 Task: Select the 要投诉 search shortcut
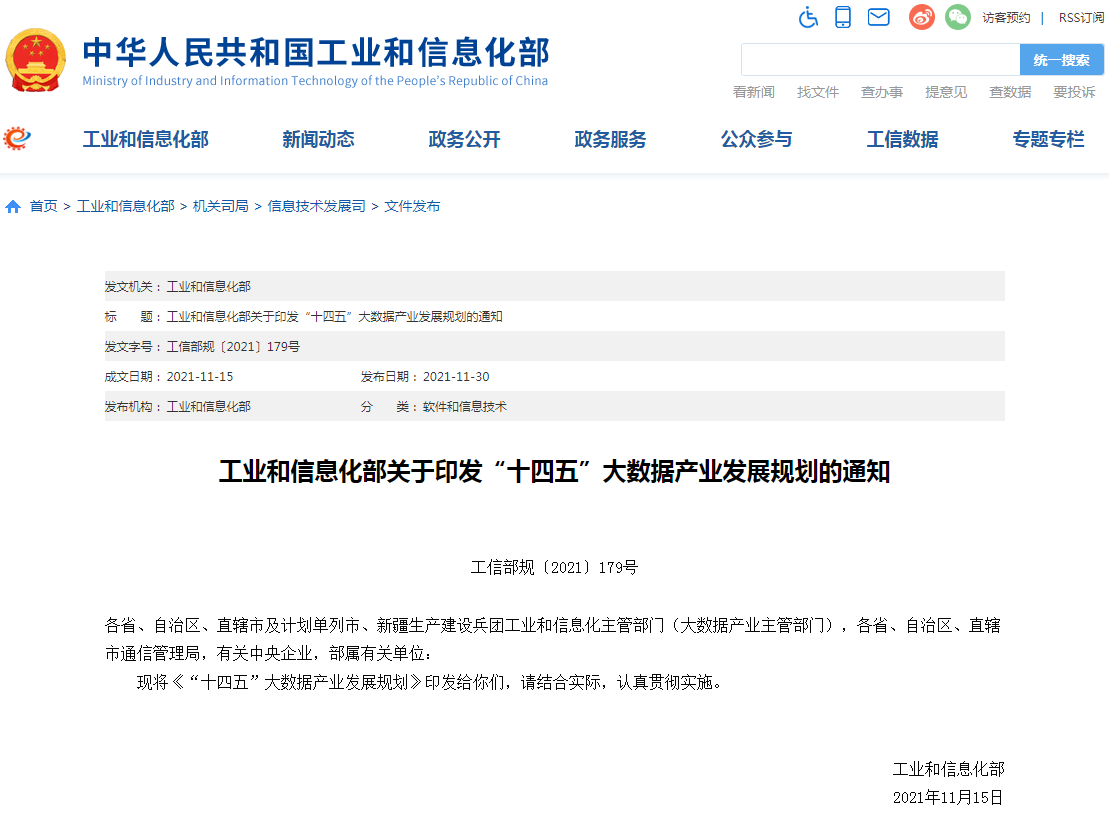coord(1074,92)
